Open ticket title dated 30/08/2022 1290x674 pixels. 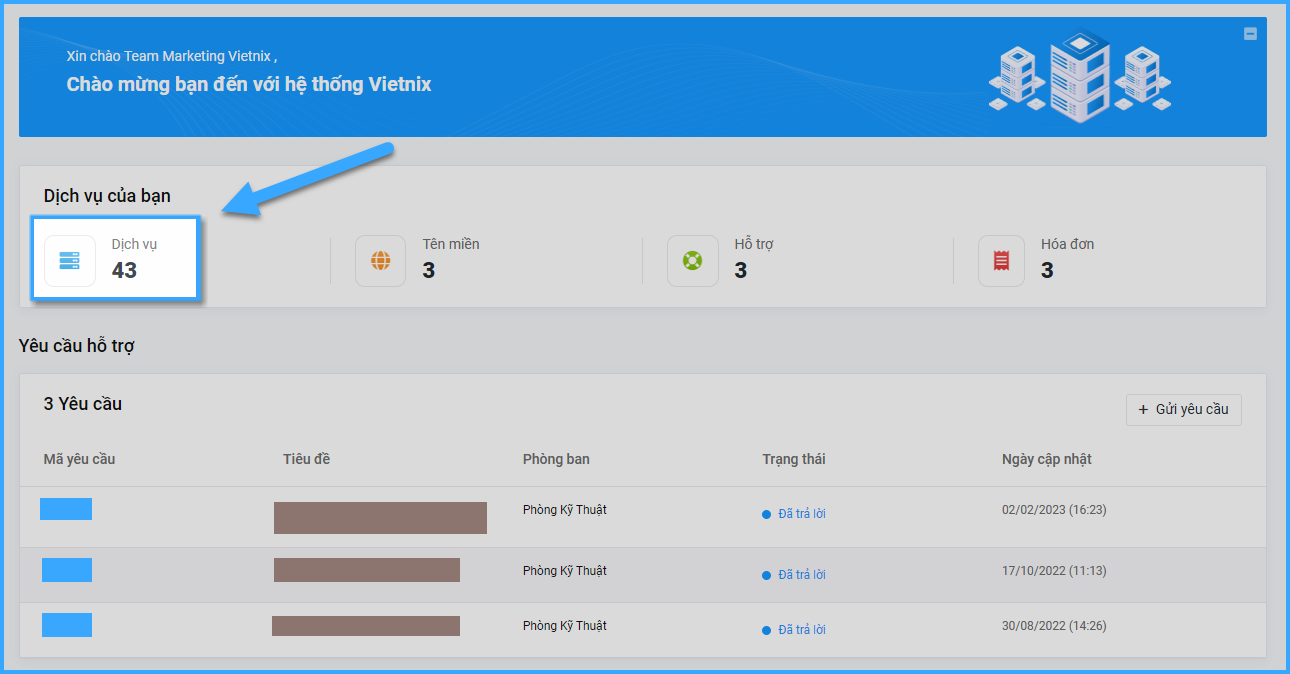[x=366, y=626]
